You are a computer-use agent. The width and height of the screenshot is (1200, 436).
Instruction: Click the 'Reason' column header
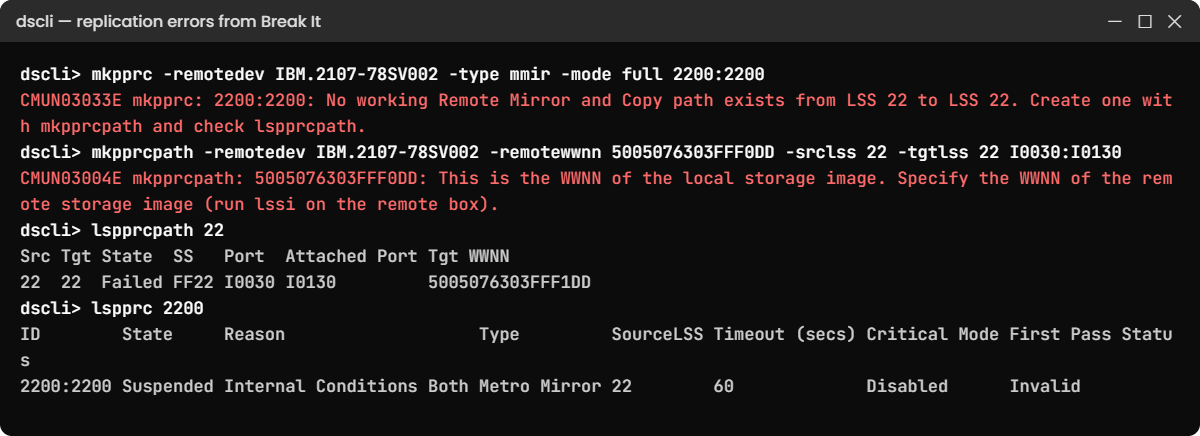click(254, 335)
